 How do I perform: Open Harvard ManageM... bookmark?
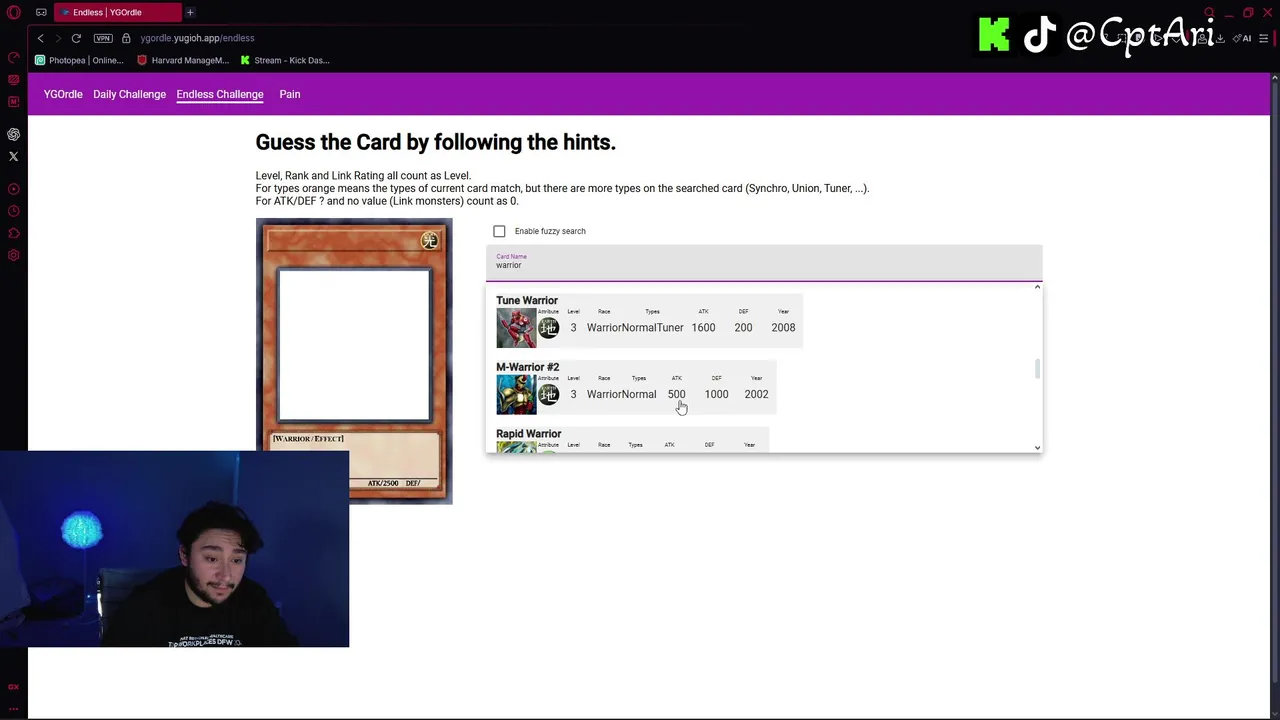coord(183,60)
